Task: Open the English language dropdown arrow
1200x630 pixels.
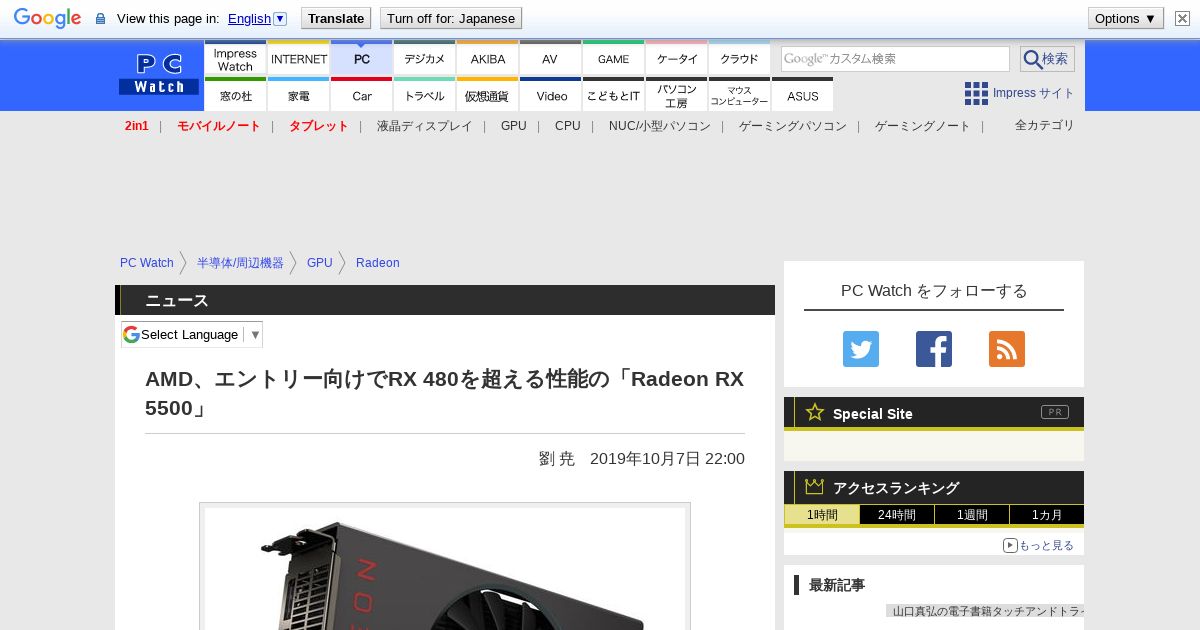Action: point(280,18)
